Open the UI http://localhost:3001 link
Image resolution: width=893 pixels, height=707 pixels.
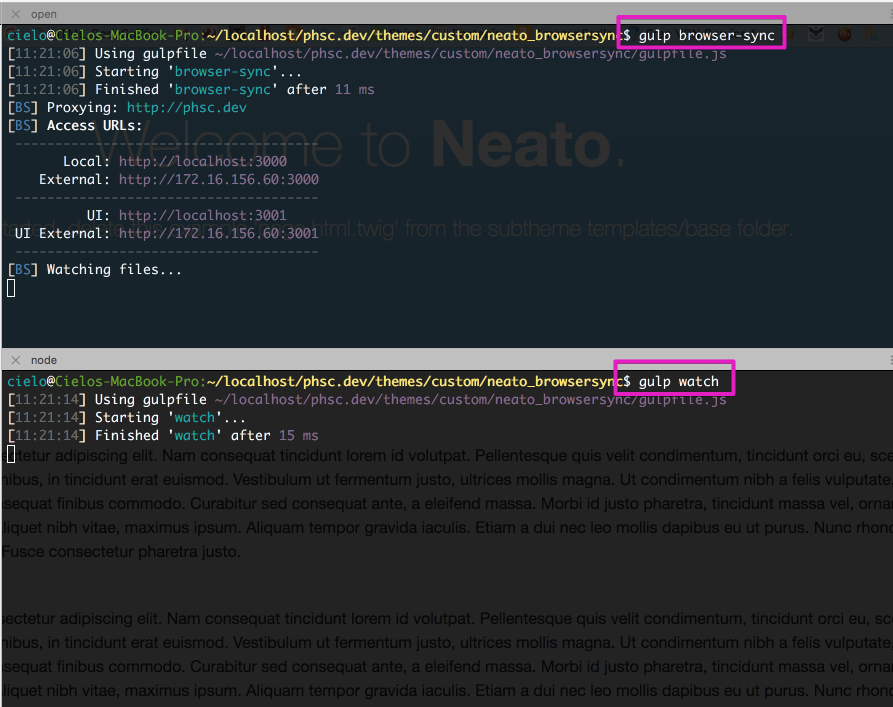tap(202, 215)
